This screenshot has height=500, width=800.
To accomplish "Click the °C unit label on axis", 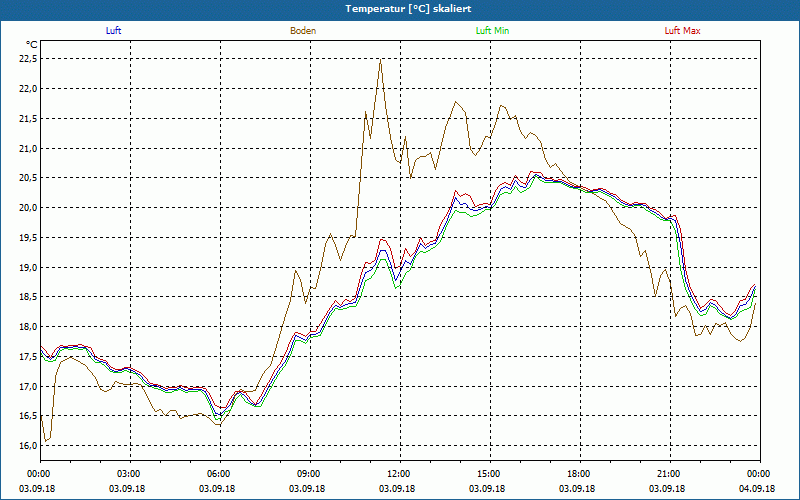I will [x=32, y=45].
